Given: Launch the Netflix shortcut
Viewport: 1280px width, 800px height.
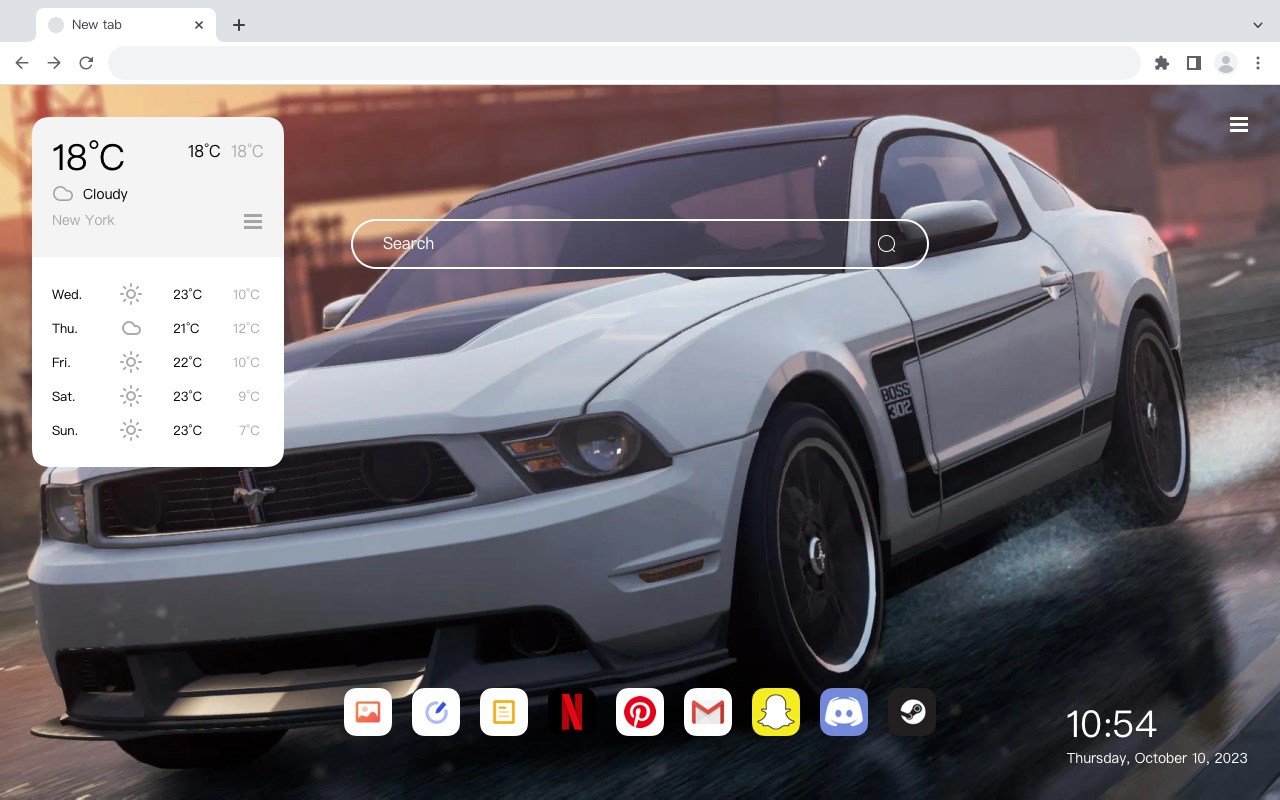Looking at the screenshot, I should [x=572, y=712].
